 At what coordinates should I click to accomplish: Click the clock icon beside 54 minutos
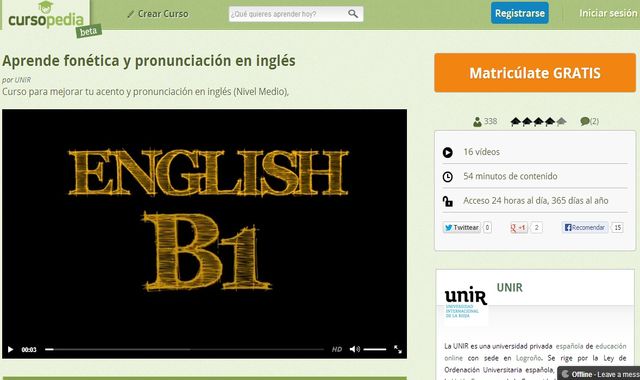(448, 177)
